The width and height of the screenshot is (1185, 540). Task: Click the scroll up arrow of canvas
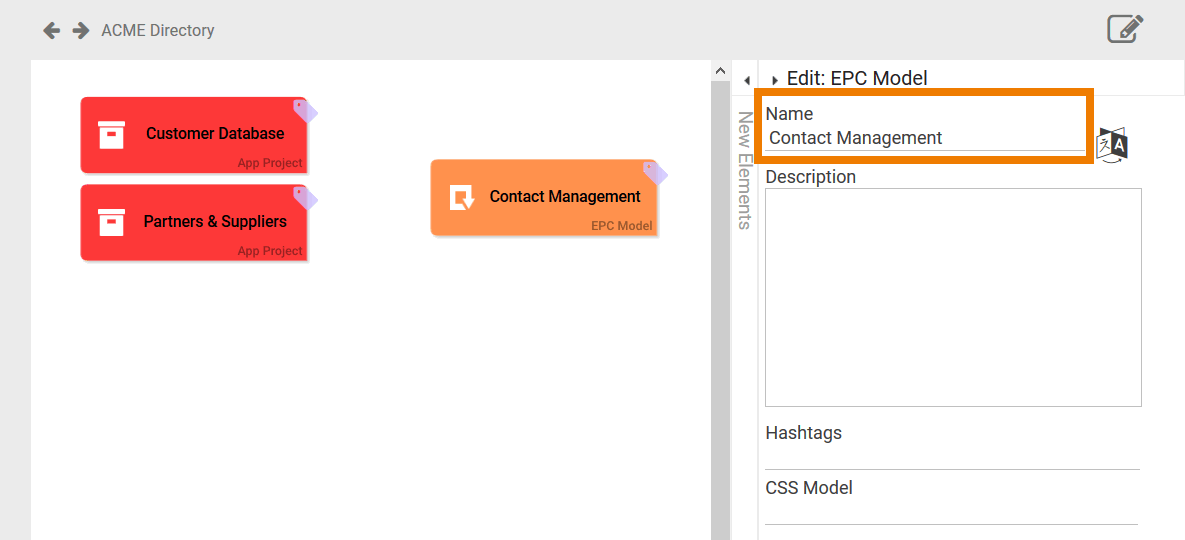point(720,71)
